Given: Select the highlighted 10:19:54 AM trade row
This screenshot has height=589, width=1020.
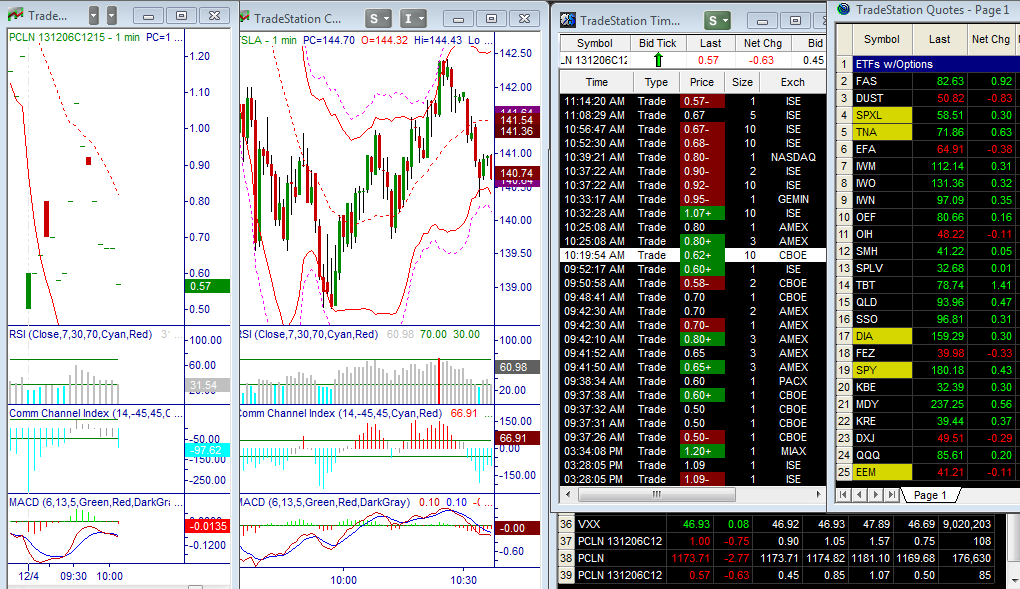Looking at the screenshot, I should click(x=693, y=255).
